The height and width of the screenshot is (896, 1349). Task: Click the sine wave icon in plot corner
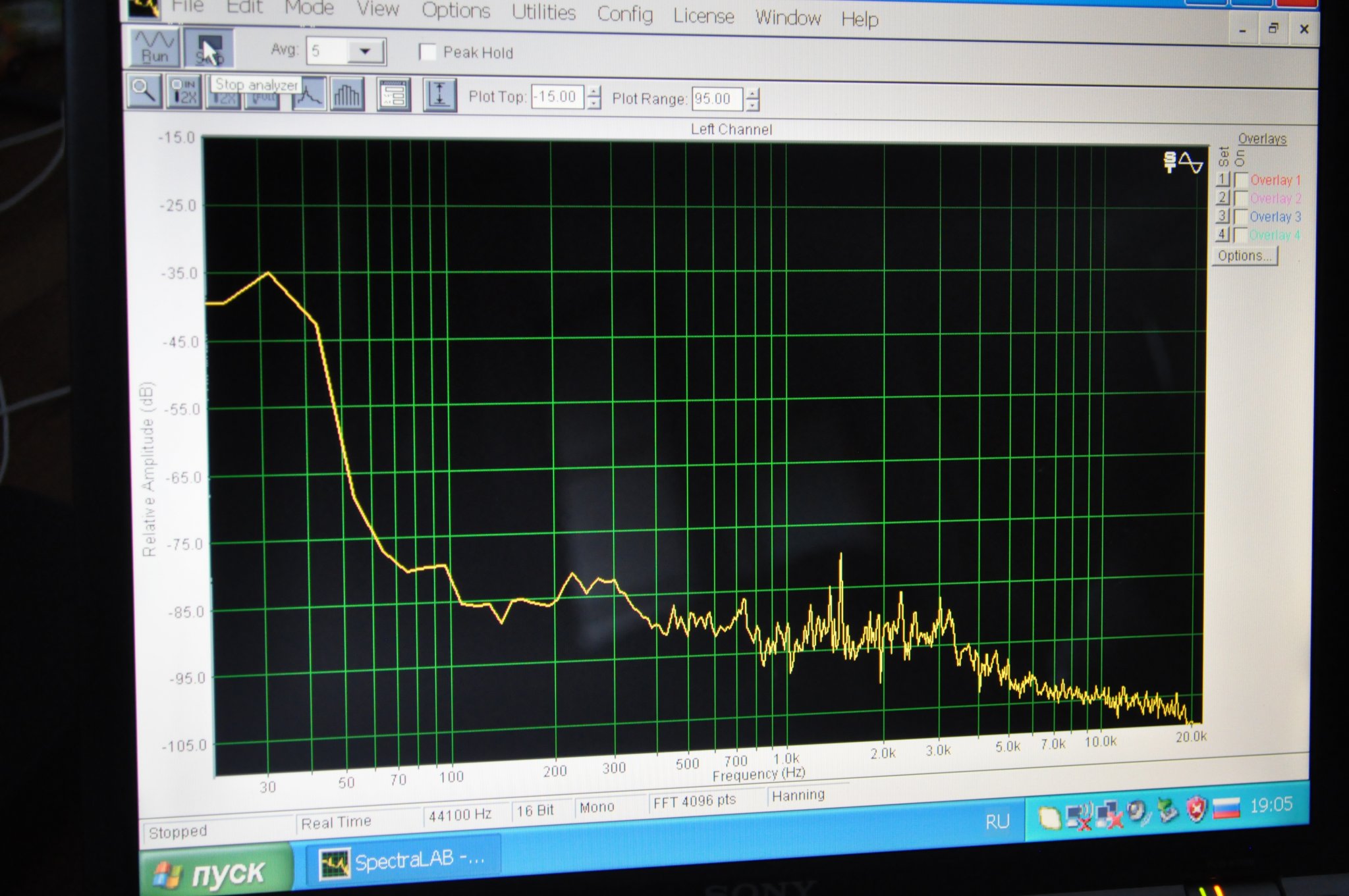click(1191, 162)
